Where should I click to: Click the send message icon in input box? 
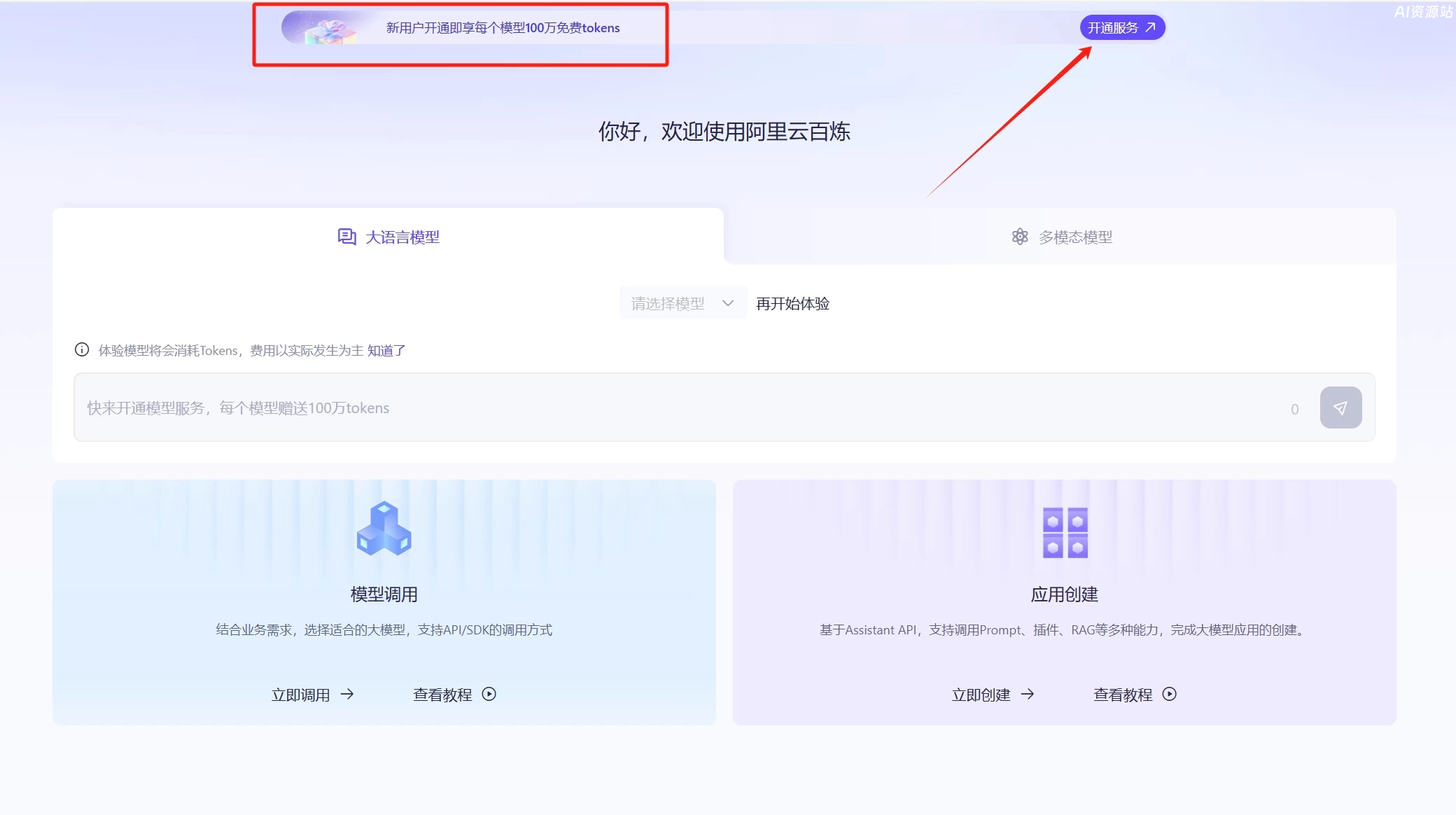click(x=1341, y=407)
